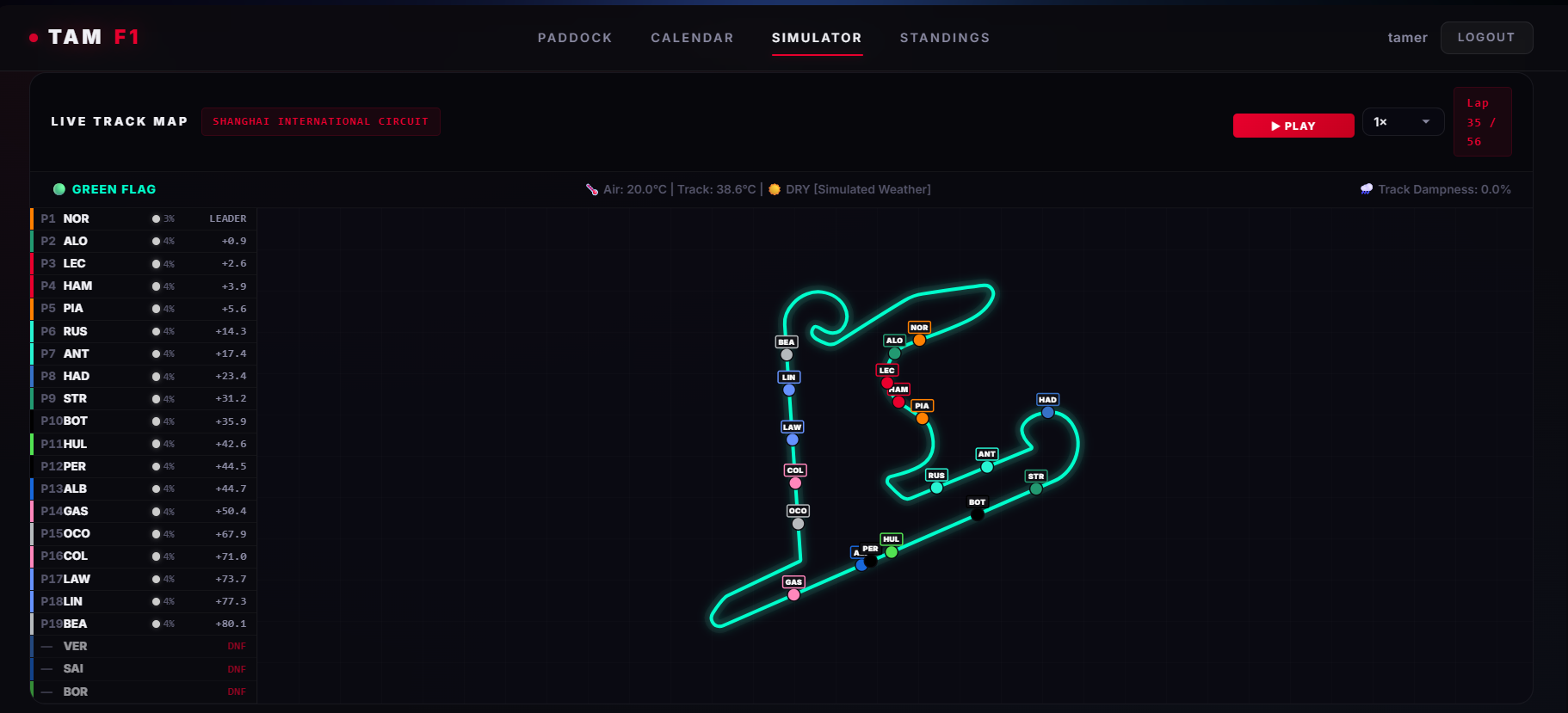Click P9 STR leaderboard row
Viewport: 1568px width, 713px height.
144,398
